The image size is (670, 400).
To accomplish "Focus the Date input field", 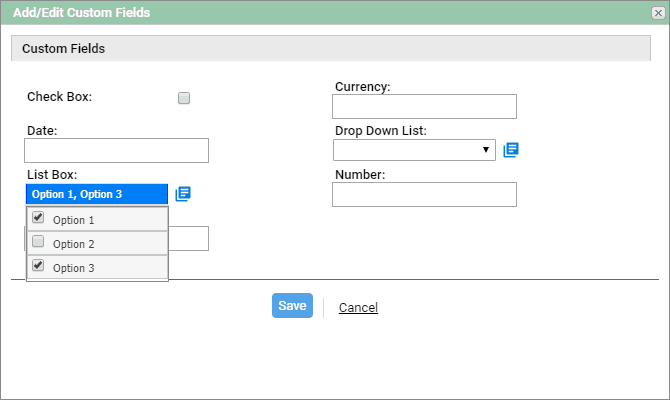I will tap(116, 150).
